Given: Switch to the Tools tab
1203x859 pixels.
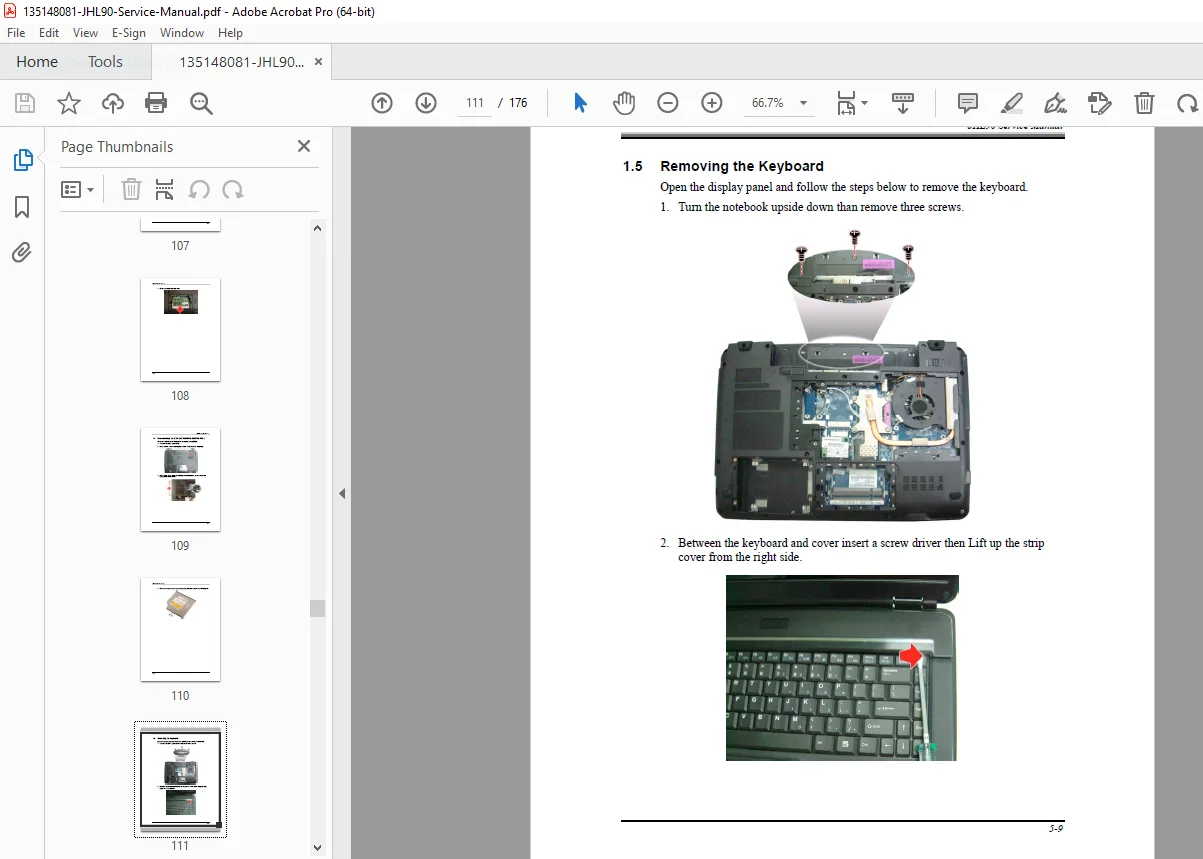Looking at the screenshot, I should click(x=105, y=61).
